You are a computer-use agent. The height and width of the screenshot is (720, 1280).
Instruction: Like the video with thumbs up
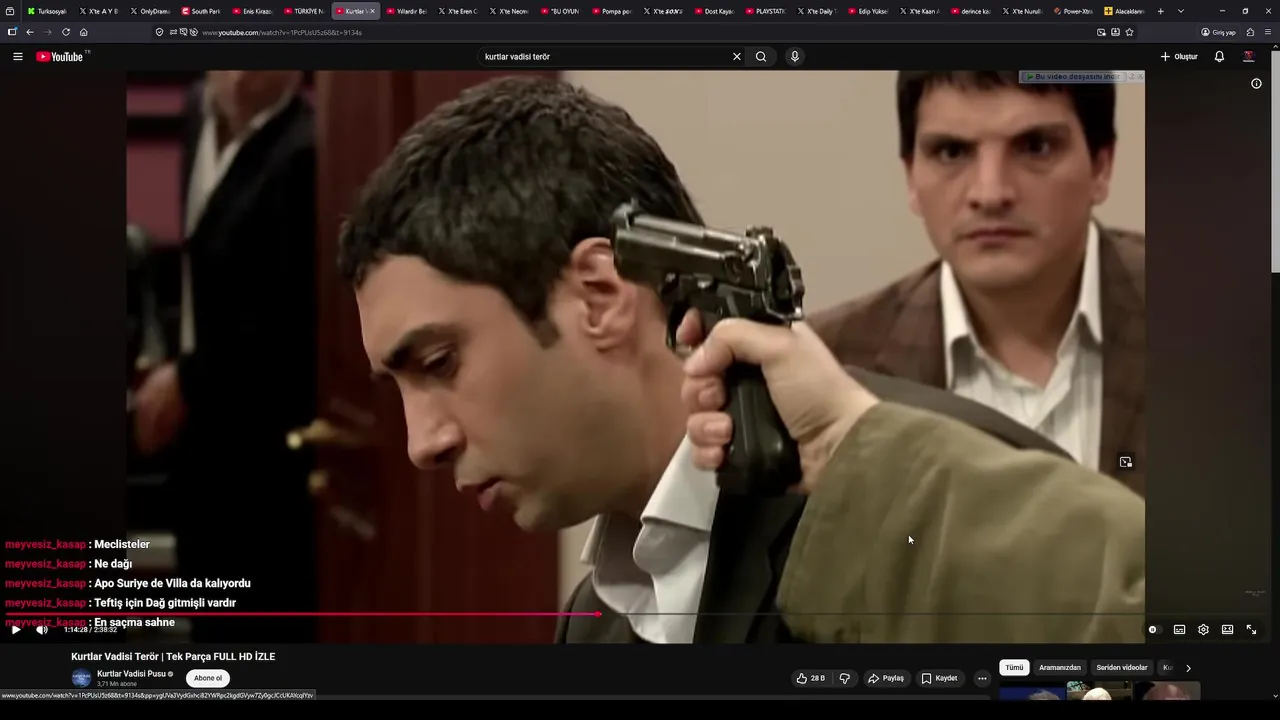(x=811, y=678)
